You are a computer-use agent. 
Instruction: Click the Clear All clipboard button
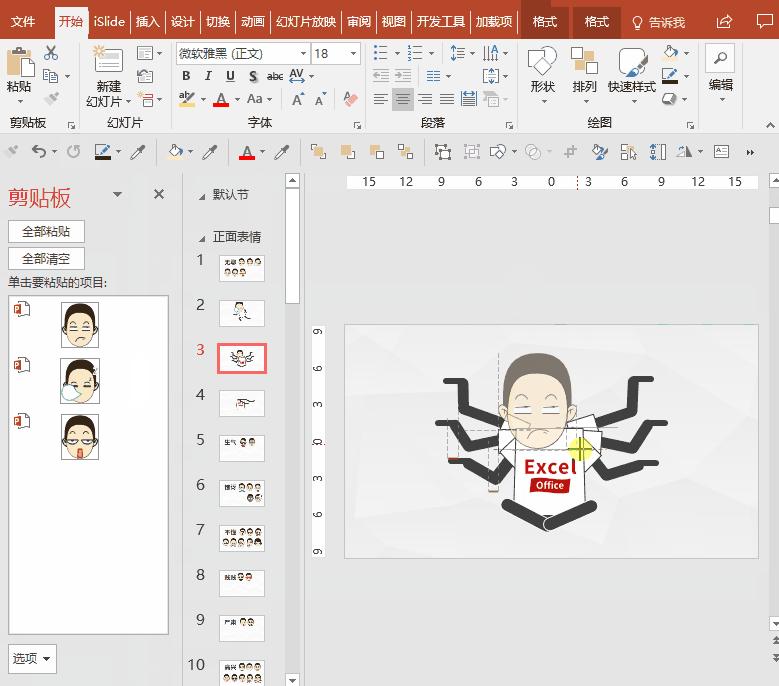coord(46,258)
